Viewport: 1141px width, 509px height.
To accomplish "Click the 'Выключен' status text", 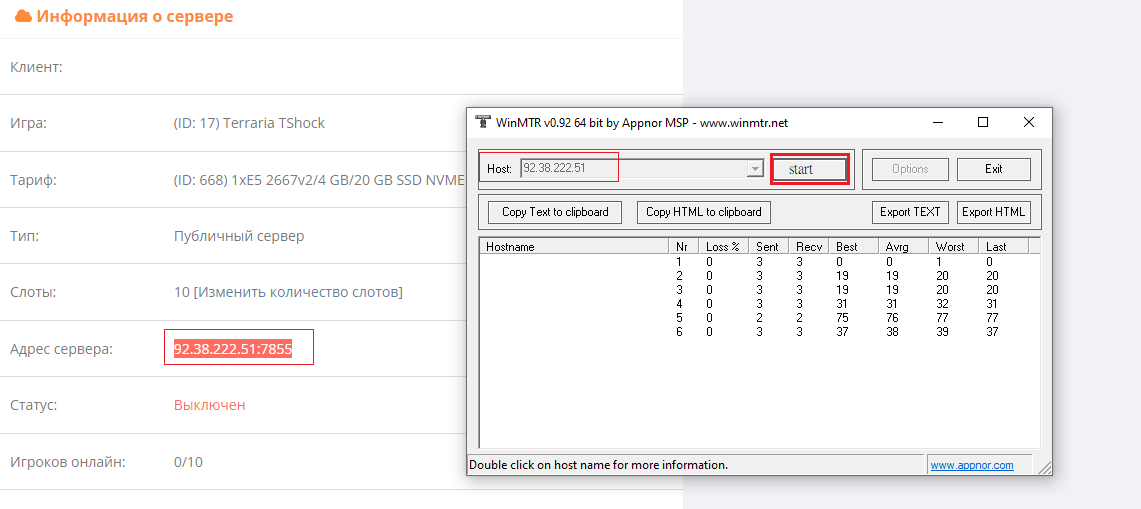I will (210, 405).
